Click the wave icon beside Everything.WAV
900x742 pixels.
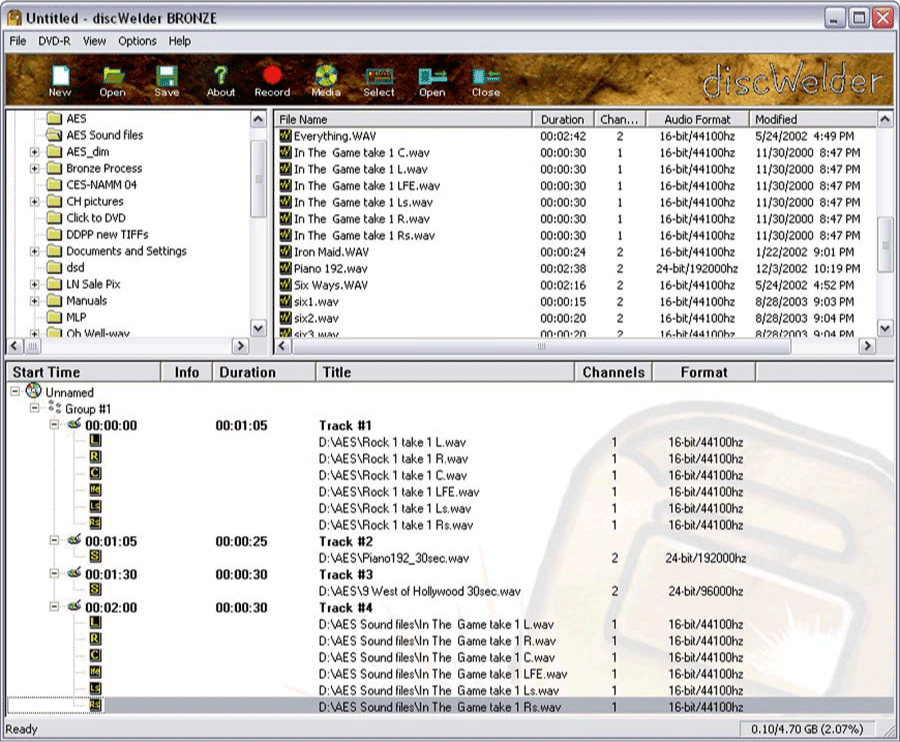(285, 136)
